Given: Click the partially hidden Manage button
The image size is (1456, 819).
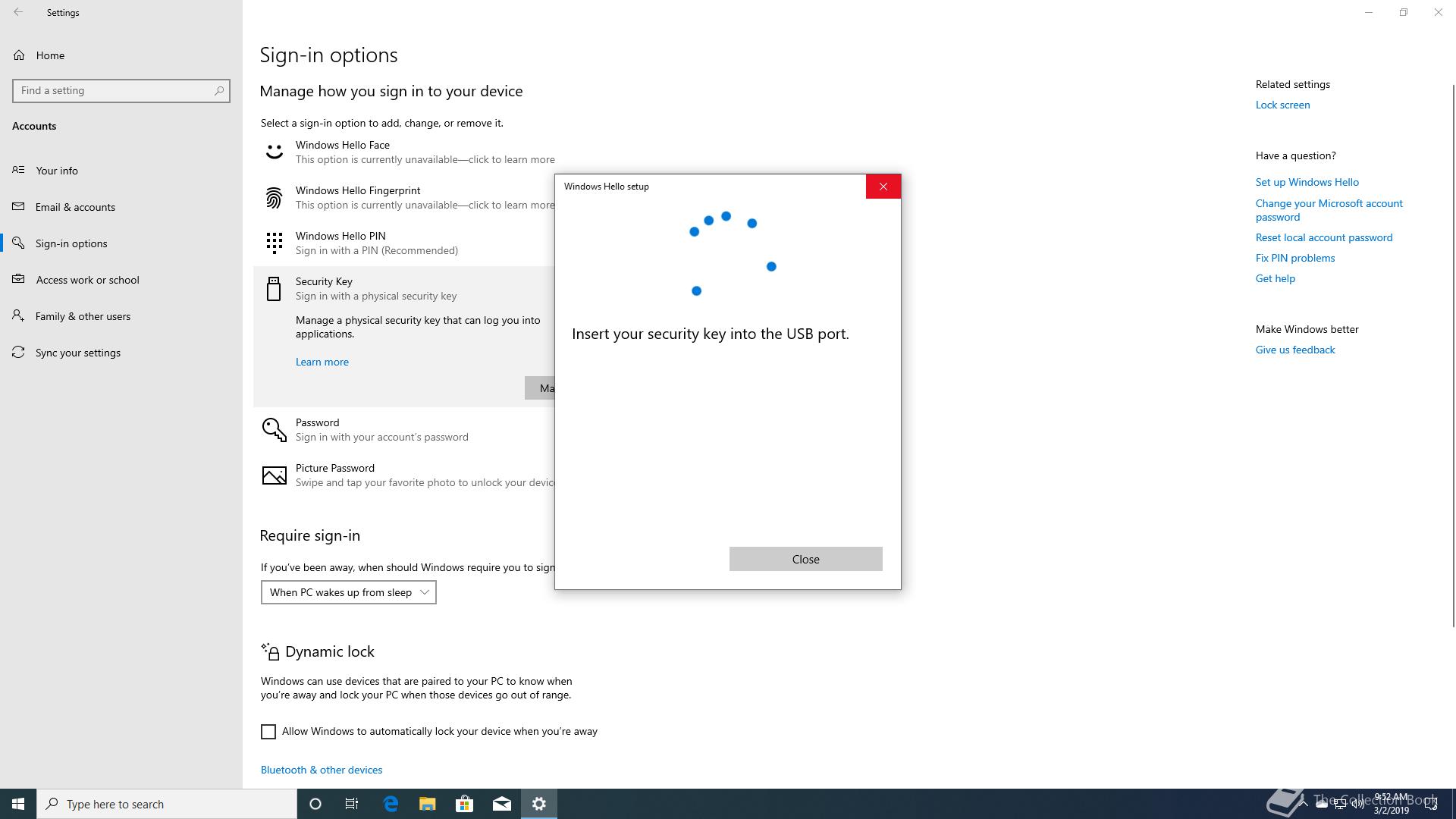Looking at the screenshot, I should tap(540, 388).
